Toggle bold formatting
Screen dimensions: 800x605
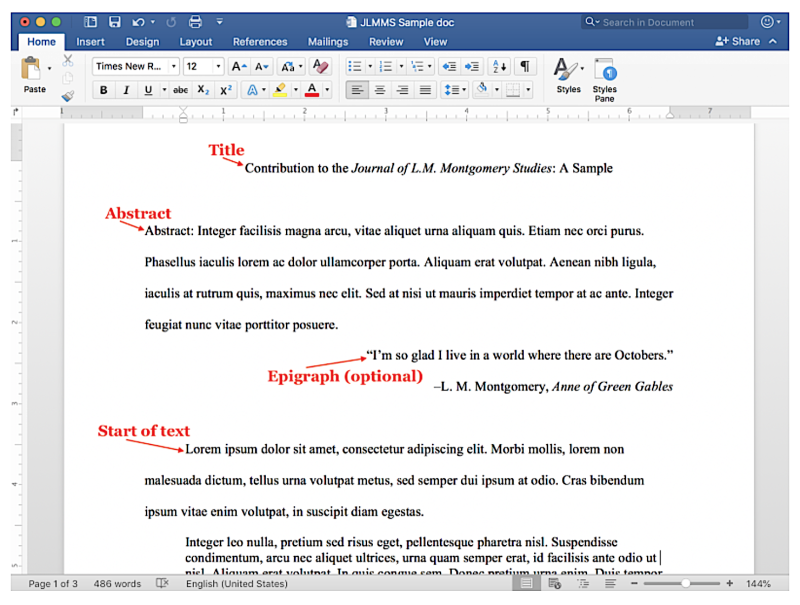103,90
